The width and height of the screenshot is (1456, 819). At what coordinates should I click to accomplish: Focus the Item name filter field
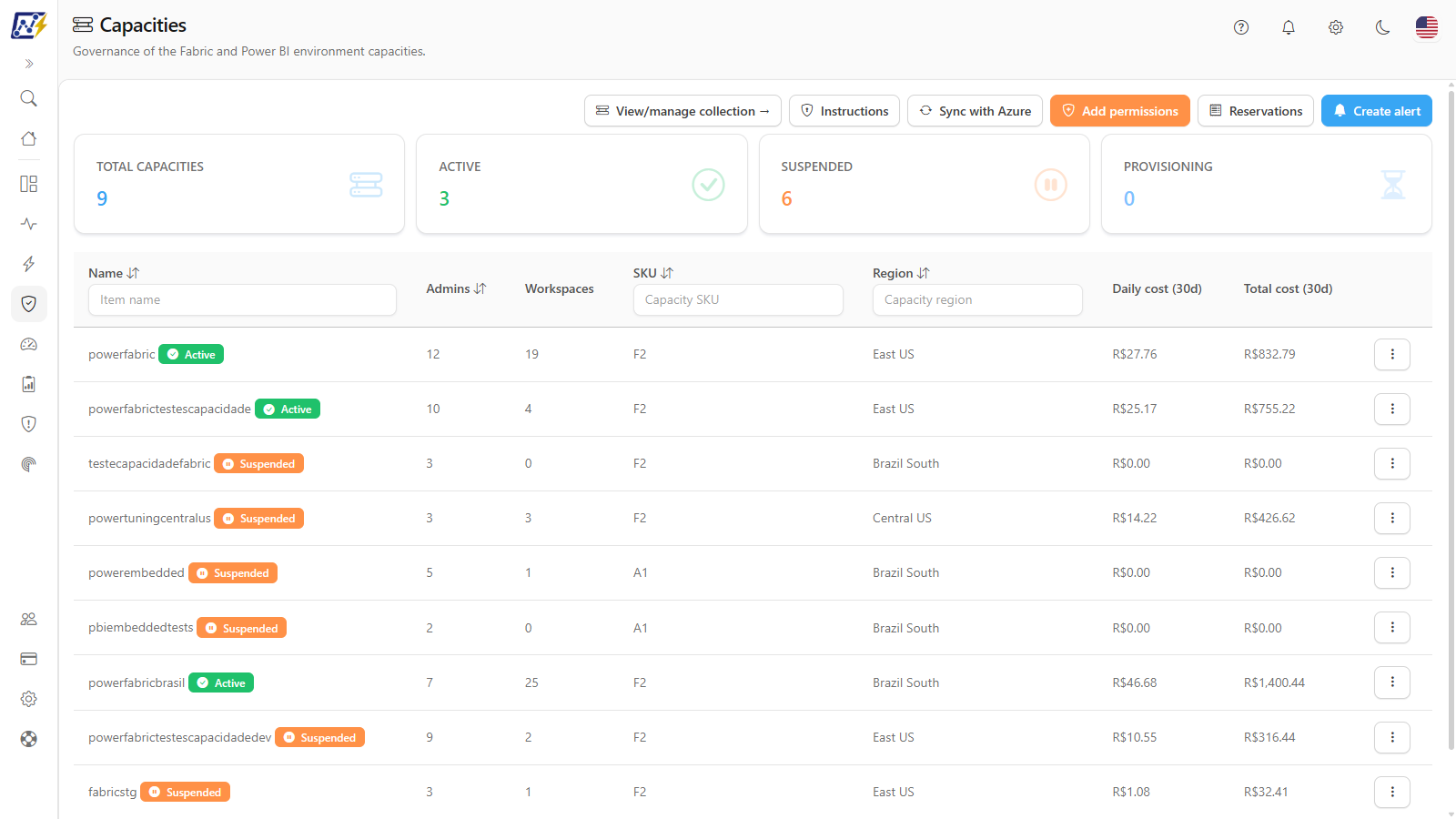pos(242,299)
